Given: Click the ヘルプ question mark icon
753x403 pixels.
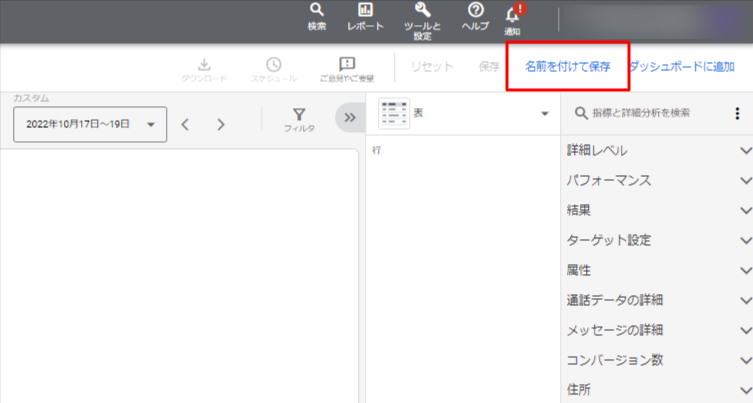Looking at the screenshot, I should tap(475, 11).
